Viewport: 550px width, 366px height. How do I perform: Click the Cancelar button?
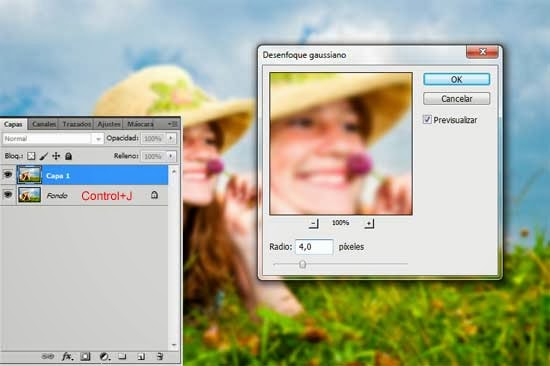[x=456, y=99]
